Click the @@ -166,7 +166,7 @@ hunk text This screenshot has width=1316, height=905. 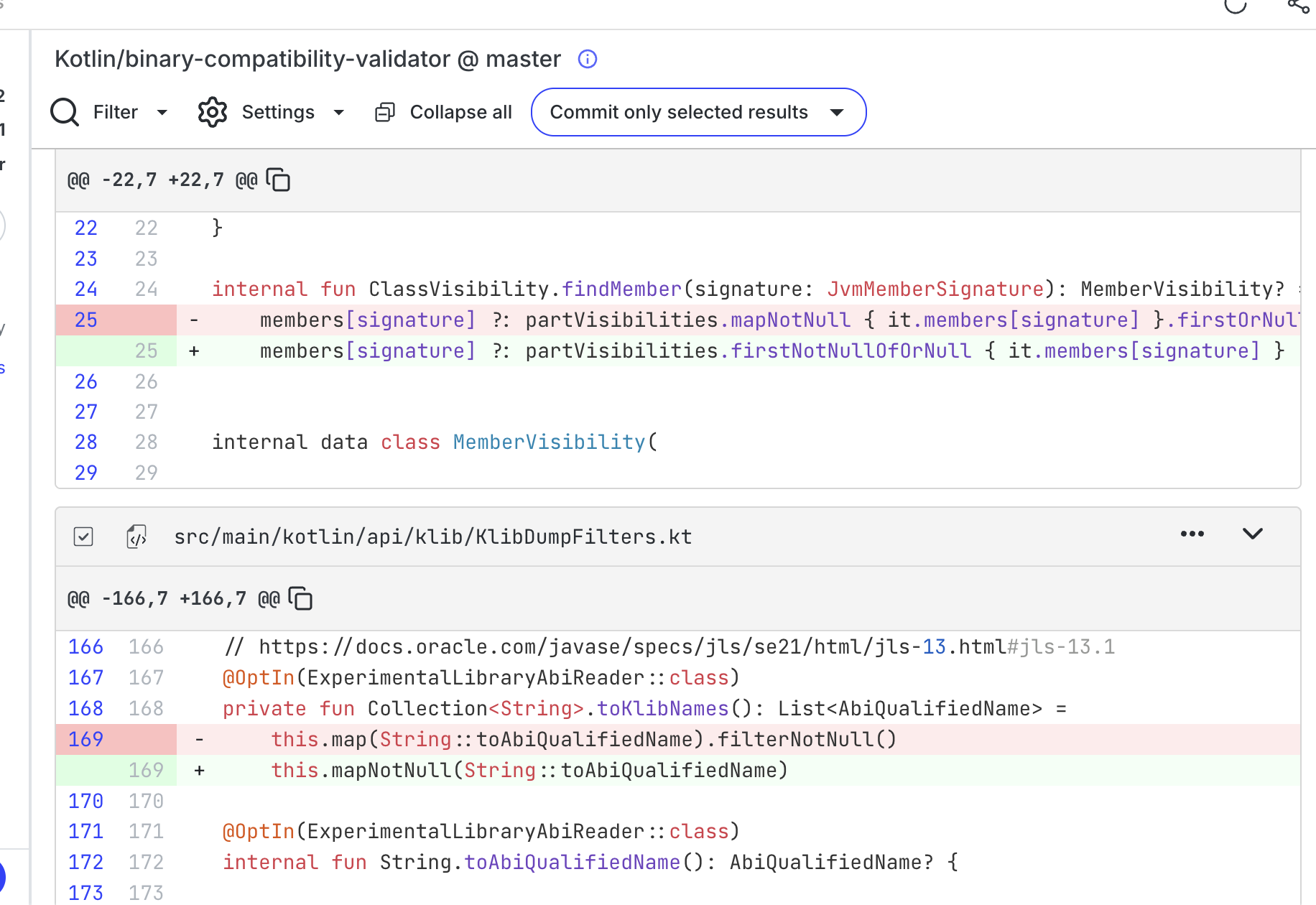(x=173, y=598)
